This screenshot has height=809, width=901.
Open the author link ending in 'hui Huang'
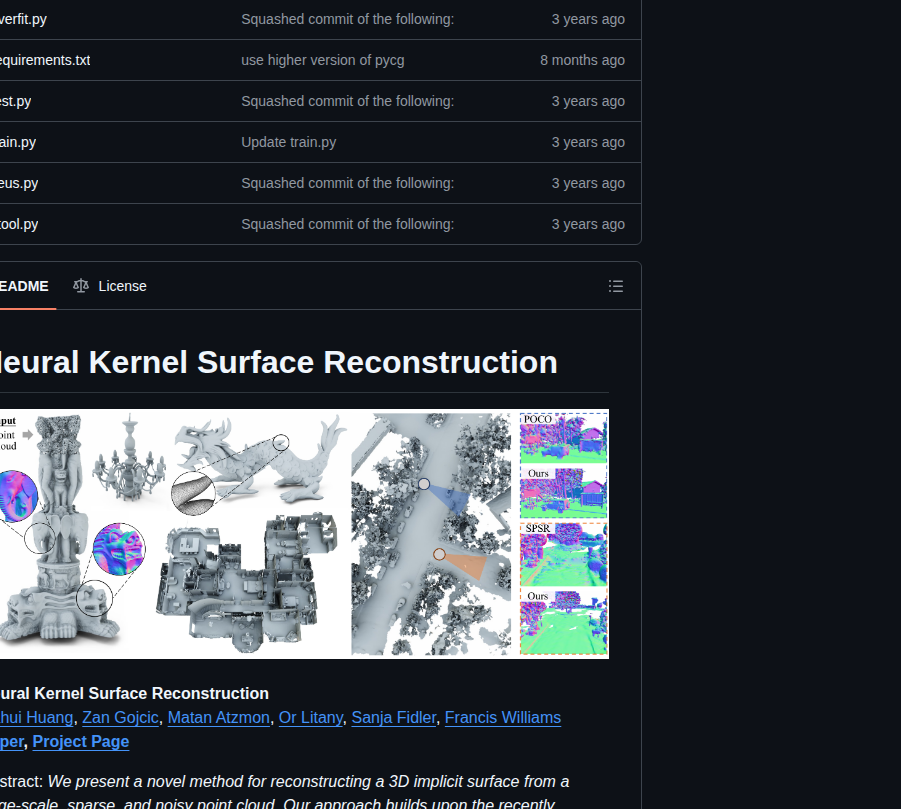[36, 718]
